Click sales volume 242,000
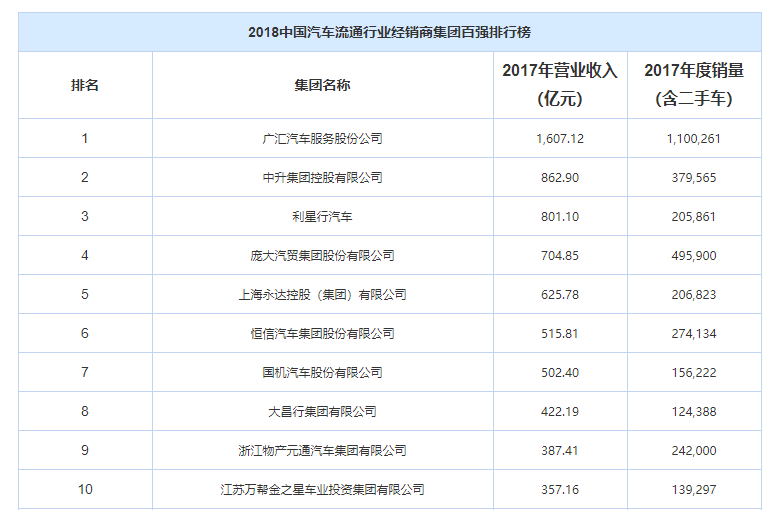The width and height of the screenshot is (781, 510). point(694,451)
